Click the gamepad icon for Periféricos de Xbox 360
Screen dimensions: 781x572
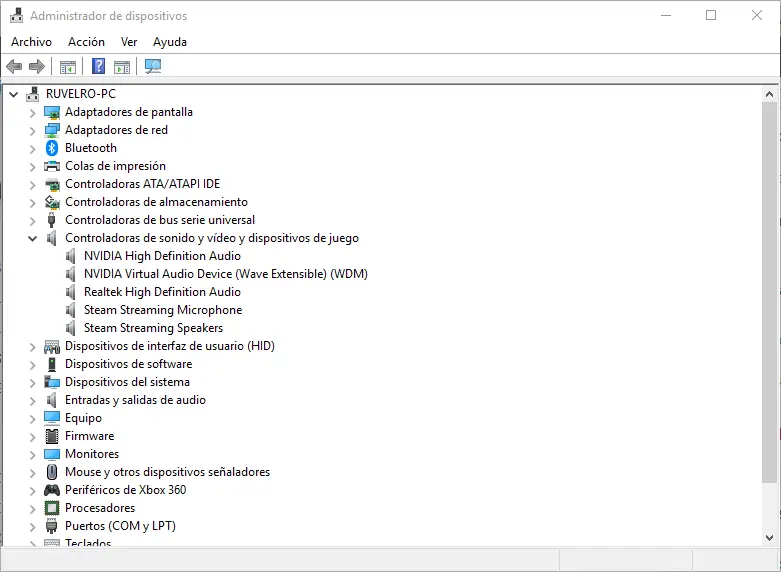click(52, 490)
